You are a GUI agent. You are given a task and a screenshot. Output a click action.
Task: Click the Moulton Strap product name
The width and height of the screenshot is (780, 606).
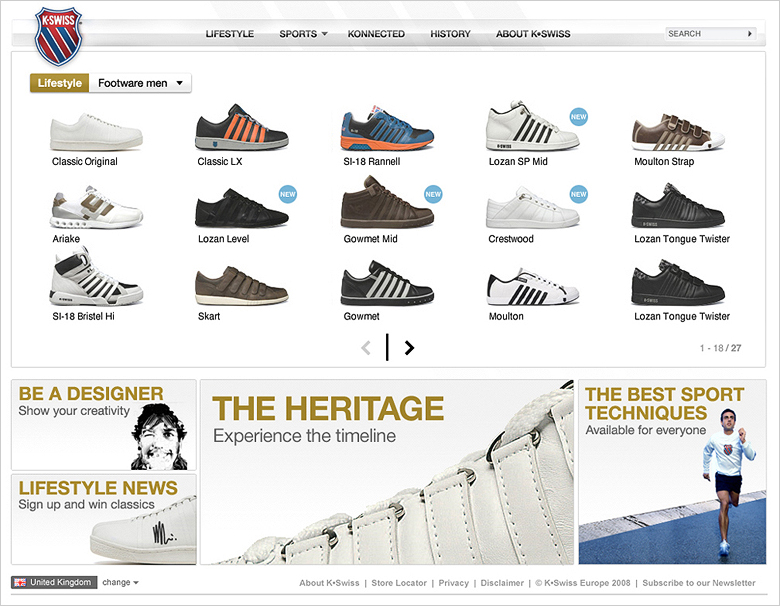pyautogui.click(x=664, y=161)
